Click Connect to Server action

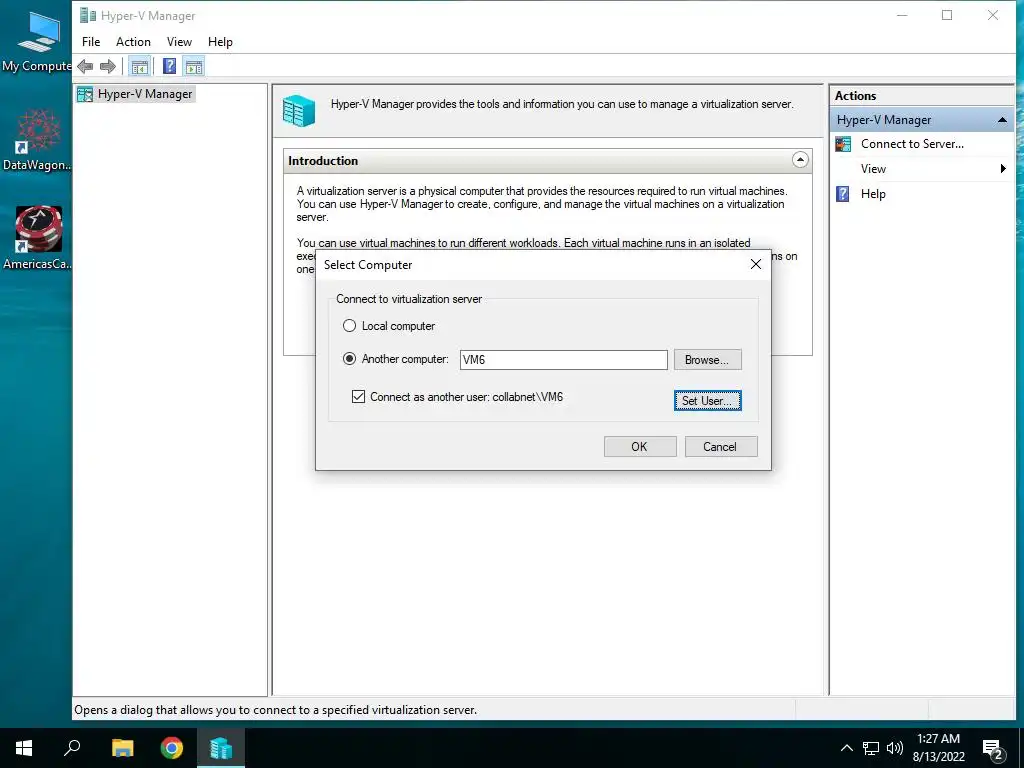[912, 144]
